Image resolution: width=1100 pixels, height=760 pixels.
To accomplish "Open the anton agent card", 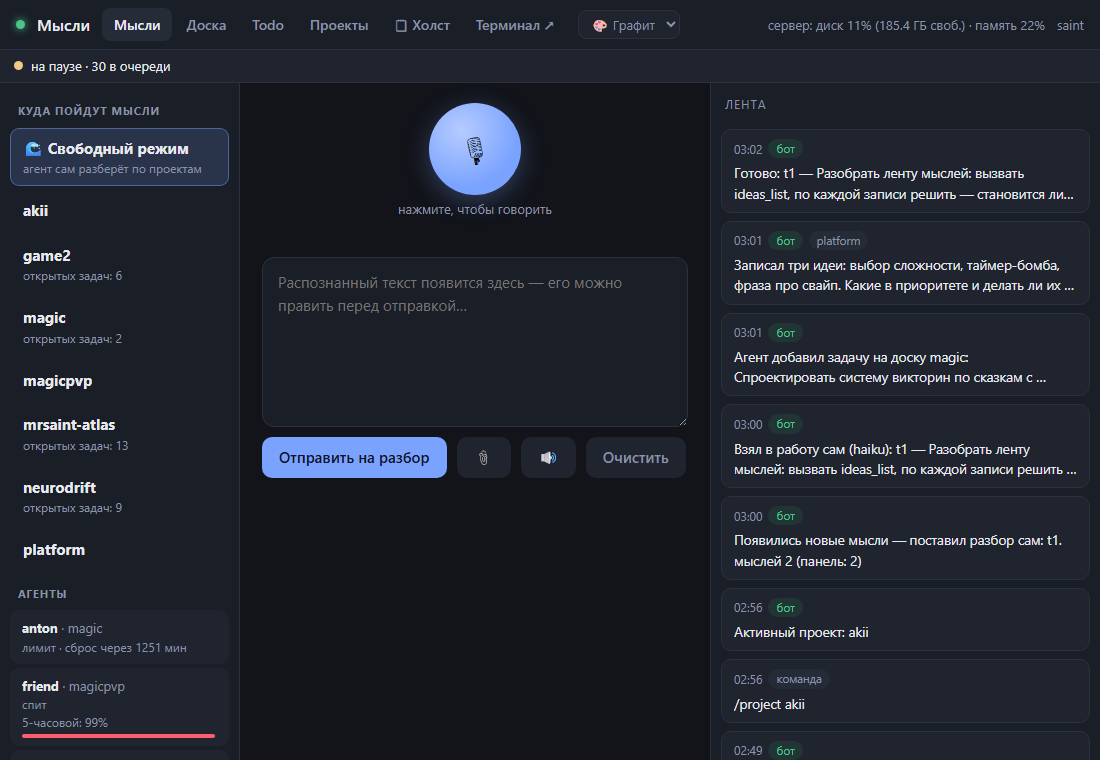I will coord(119,637).
